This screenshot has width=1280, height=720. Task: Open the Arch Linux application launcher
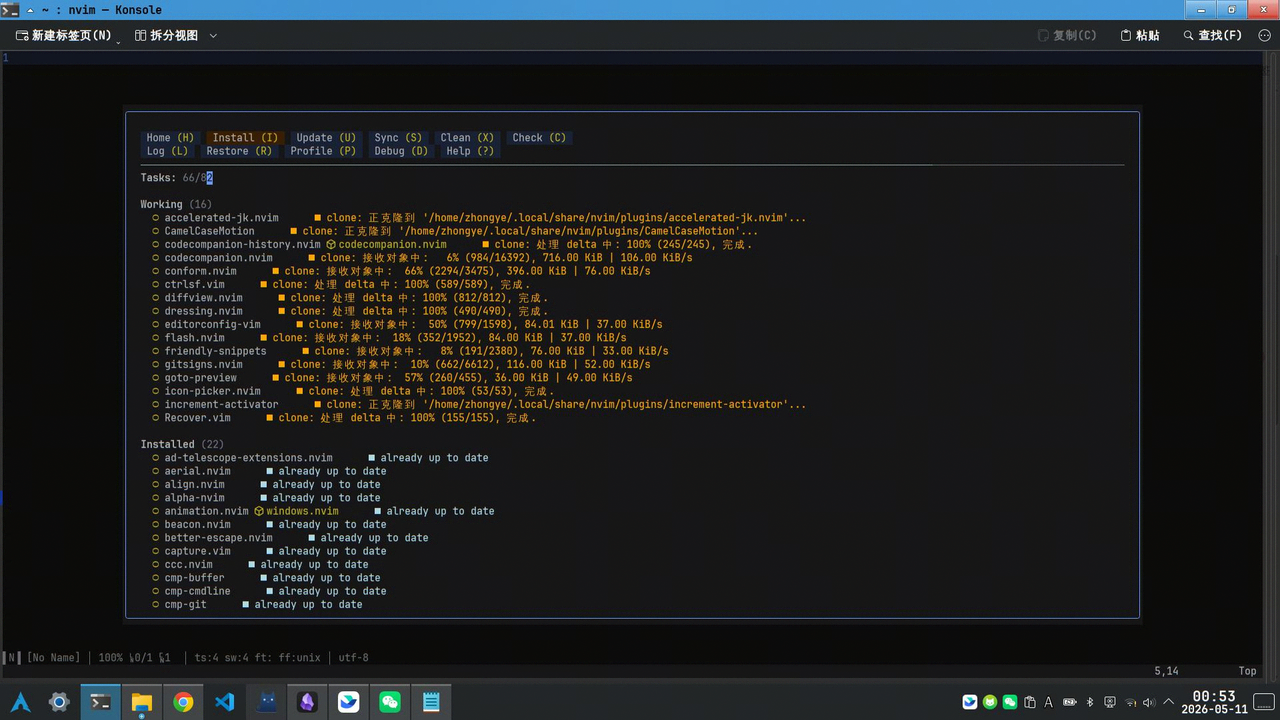[x=20, y=702]
